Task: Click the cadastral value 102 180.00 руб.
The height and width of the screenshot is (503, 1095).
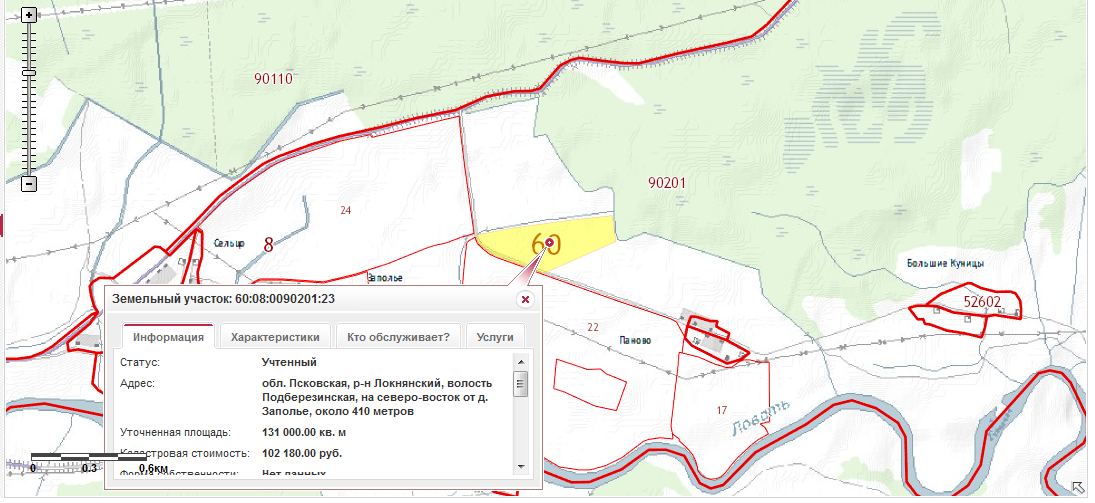Action: 302,453
